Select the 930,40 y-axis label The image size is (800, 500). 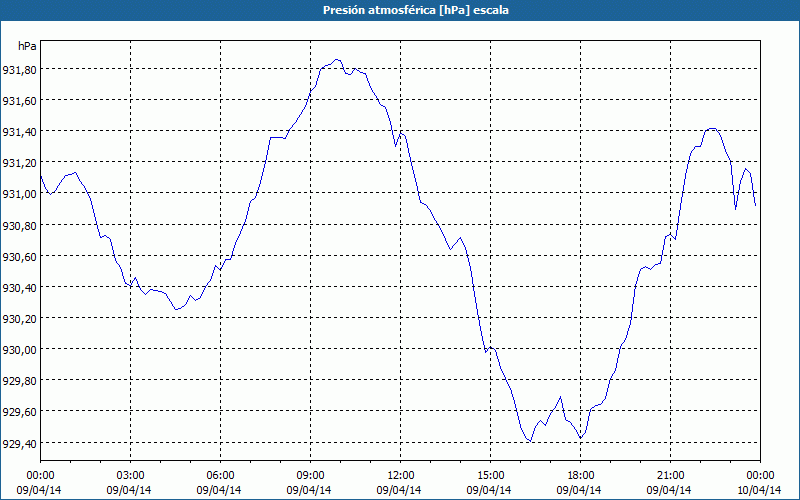(19, 288)
